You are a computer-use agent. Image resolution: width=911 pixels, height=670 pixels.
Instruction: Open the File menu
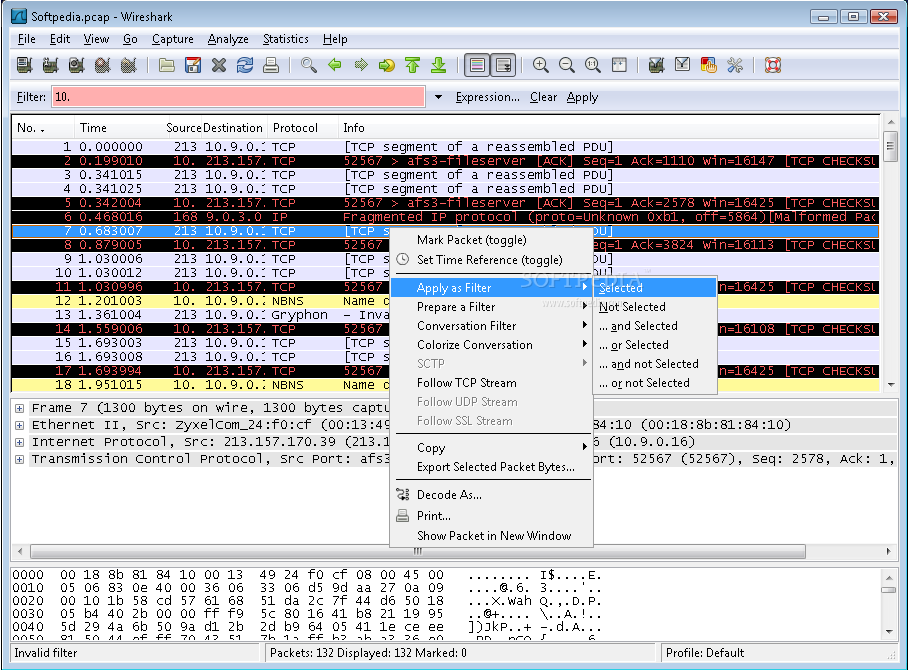(27, 39)
